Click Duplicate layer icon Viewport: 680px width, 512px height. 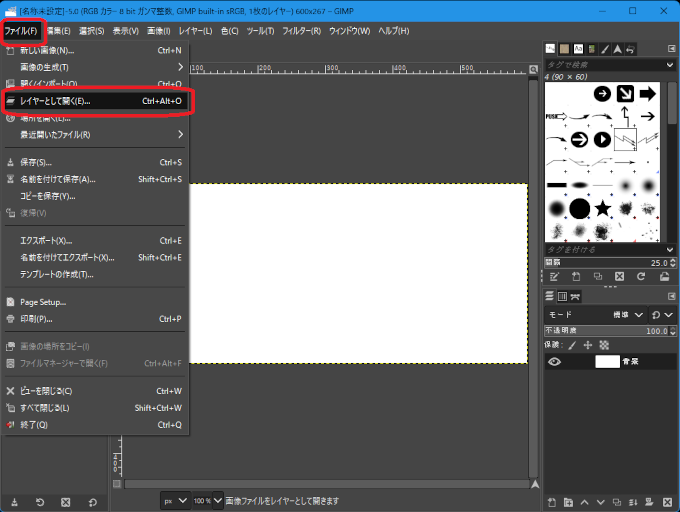pyautogui.click(x=617, y=502)
